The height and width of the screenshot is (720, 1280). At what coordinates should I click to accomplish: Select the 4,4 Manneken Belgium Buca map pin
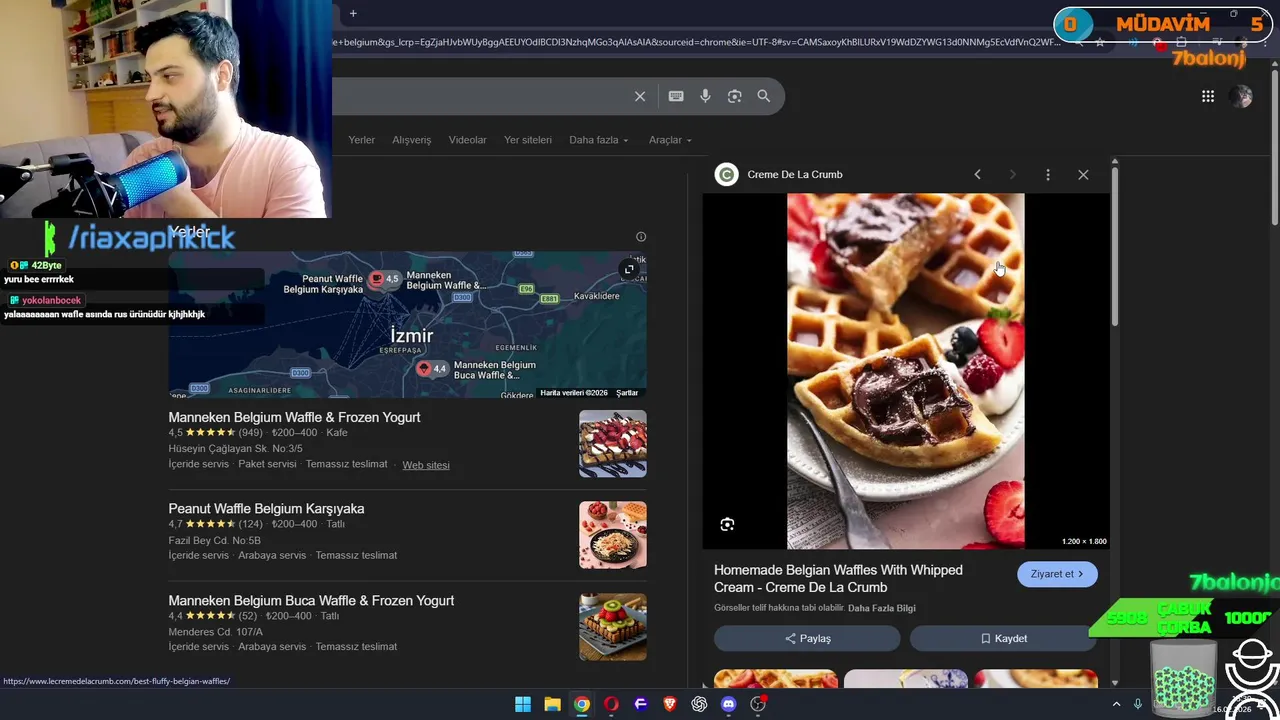tap(431, 369)
